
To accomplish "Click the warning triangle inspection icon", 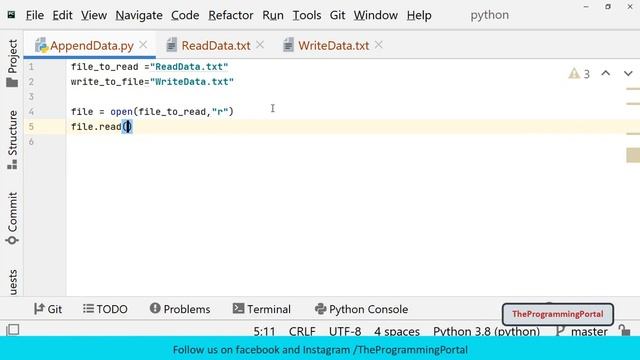I will pyautogui.click(x=574, y=73).
